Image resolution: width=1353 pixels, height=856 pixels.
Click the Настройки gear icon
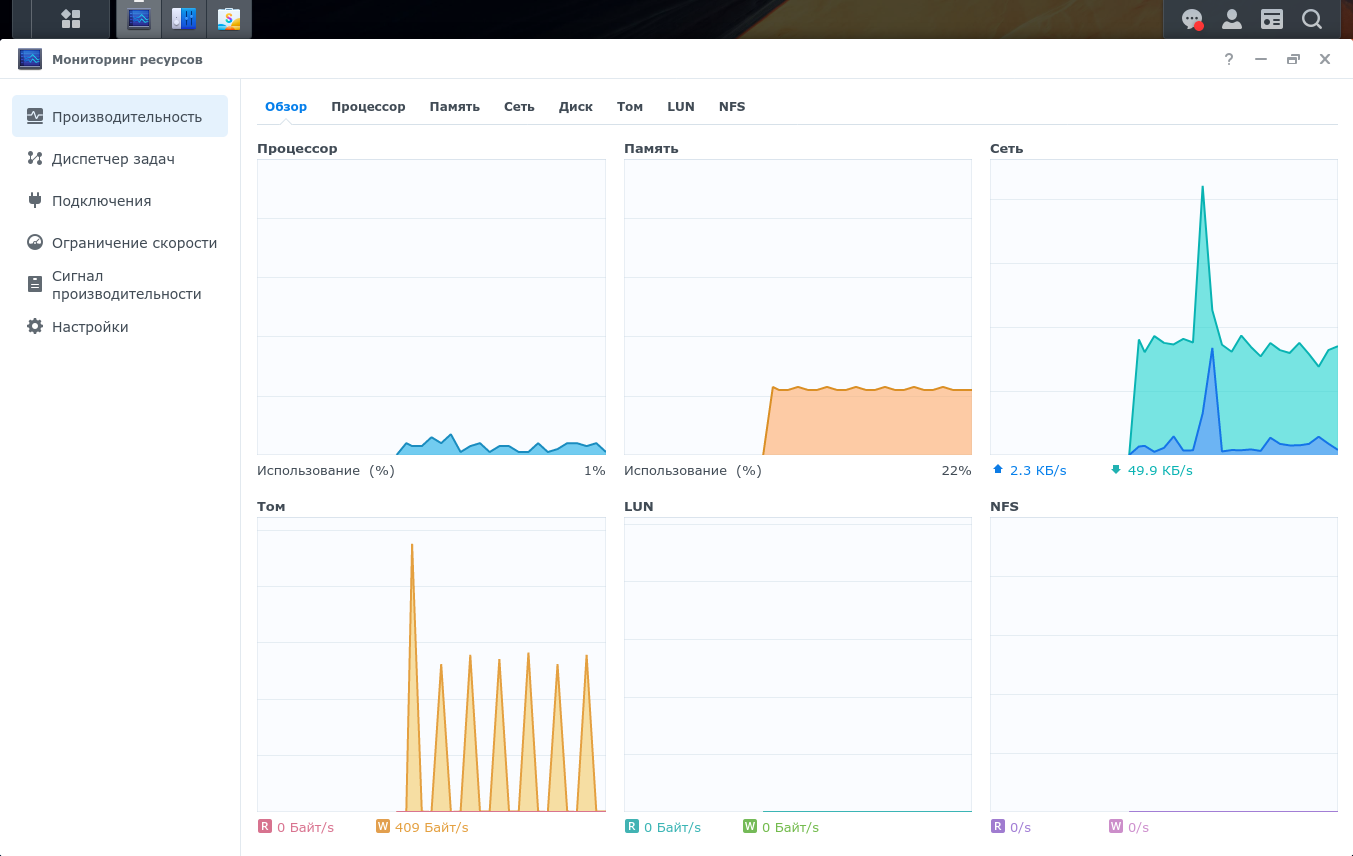click(x=35, y=326)
